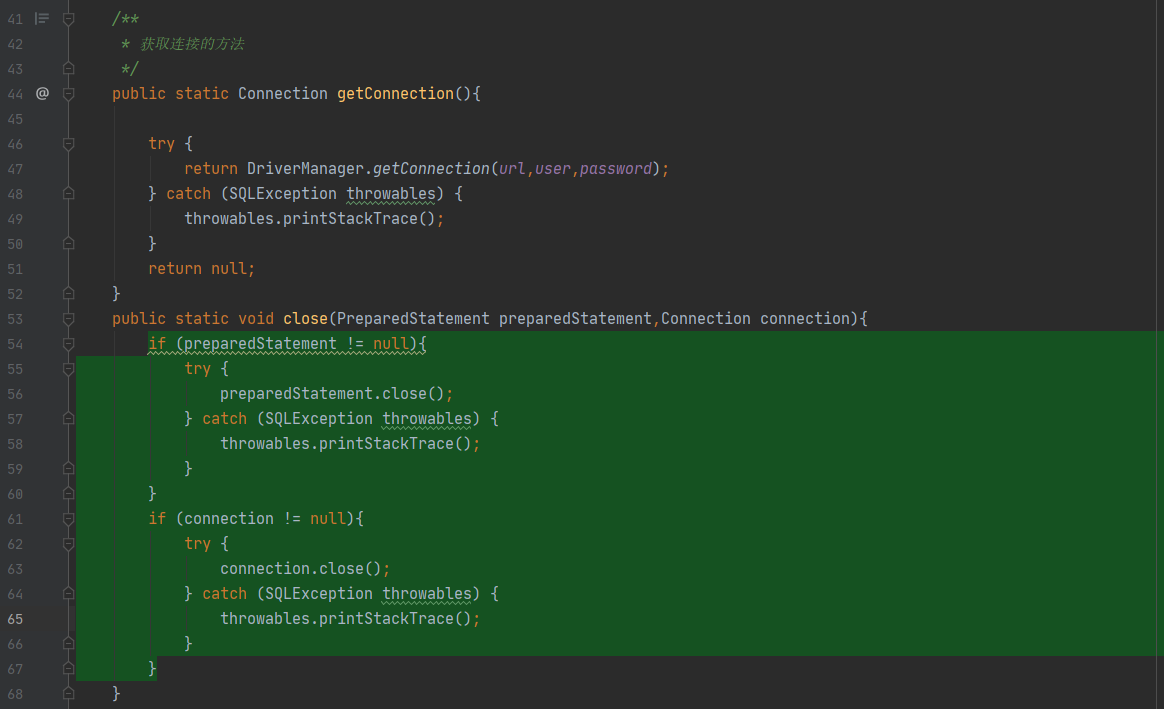Click line number 47 in the gutter

[x=15, y=169]
